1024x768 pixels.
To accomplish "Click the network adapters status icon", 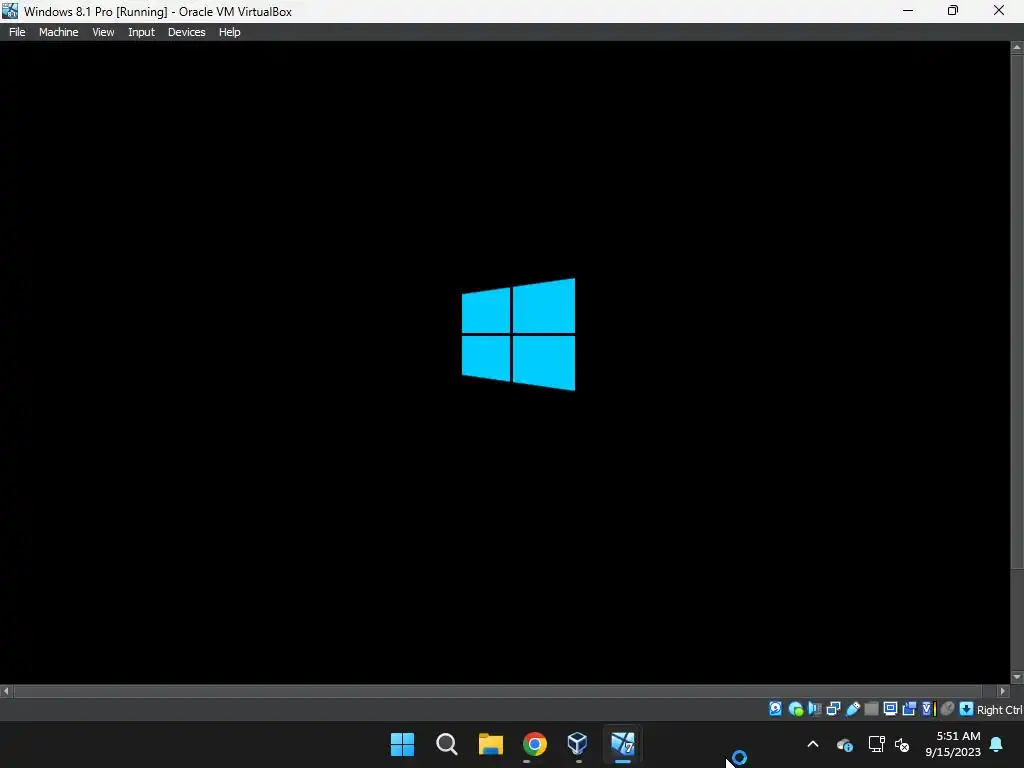I will point(833,709).
